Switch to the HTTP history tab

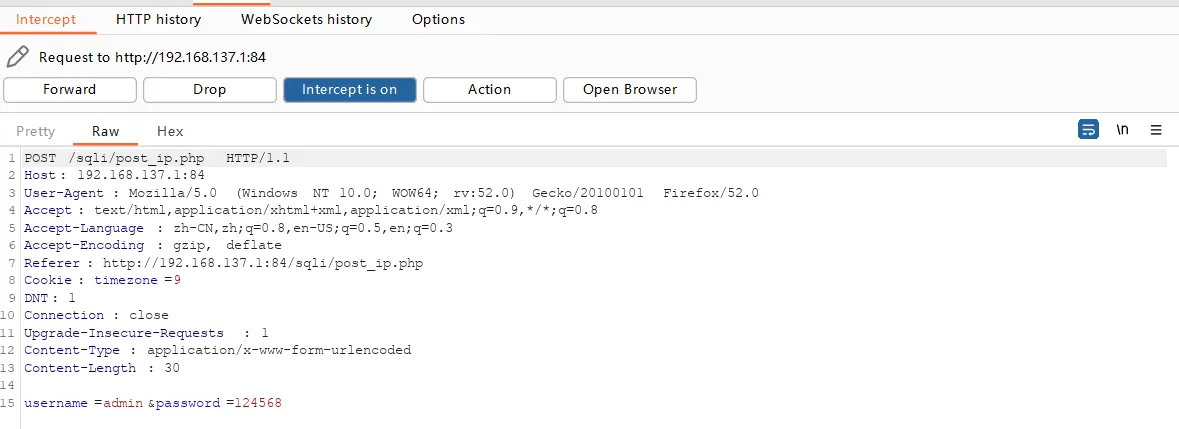[x=158, y=19]
